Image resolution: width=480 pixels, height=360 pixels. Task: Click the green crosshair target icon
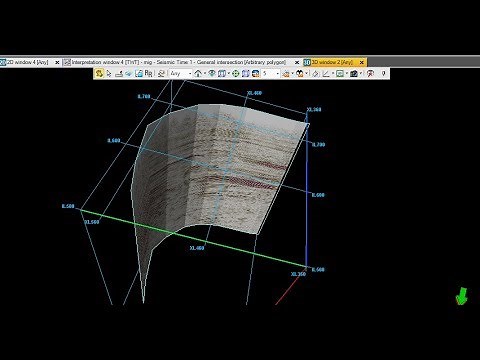[x=236, y=73]
